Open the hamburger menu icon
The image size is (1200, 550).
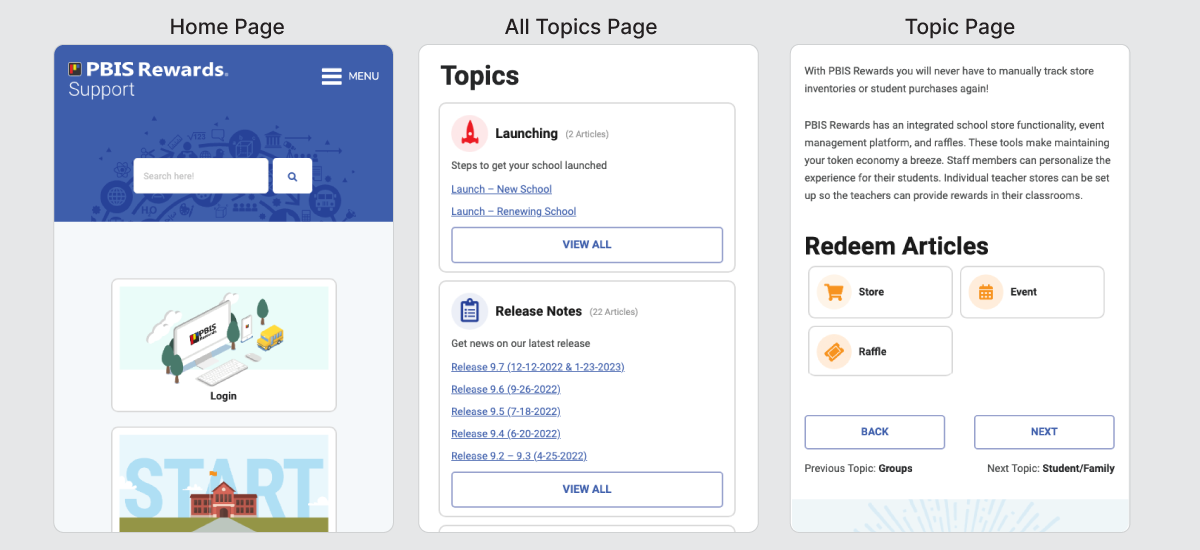coord(331,76)
